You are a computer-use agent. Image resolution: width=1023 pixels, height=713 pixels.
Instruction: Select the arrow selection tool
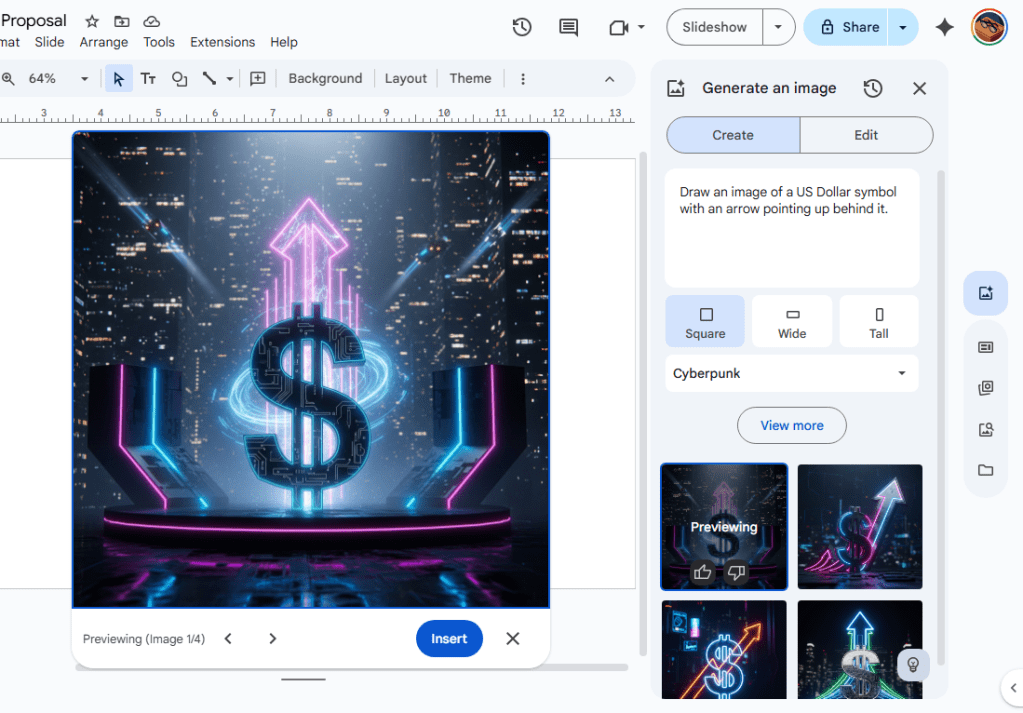119,78
